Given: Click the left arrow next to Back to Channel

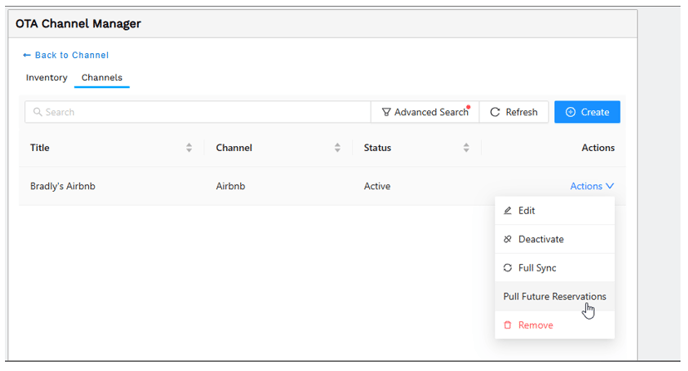Looking at the screenshot, I should pos(27,55).
